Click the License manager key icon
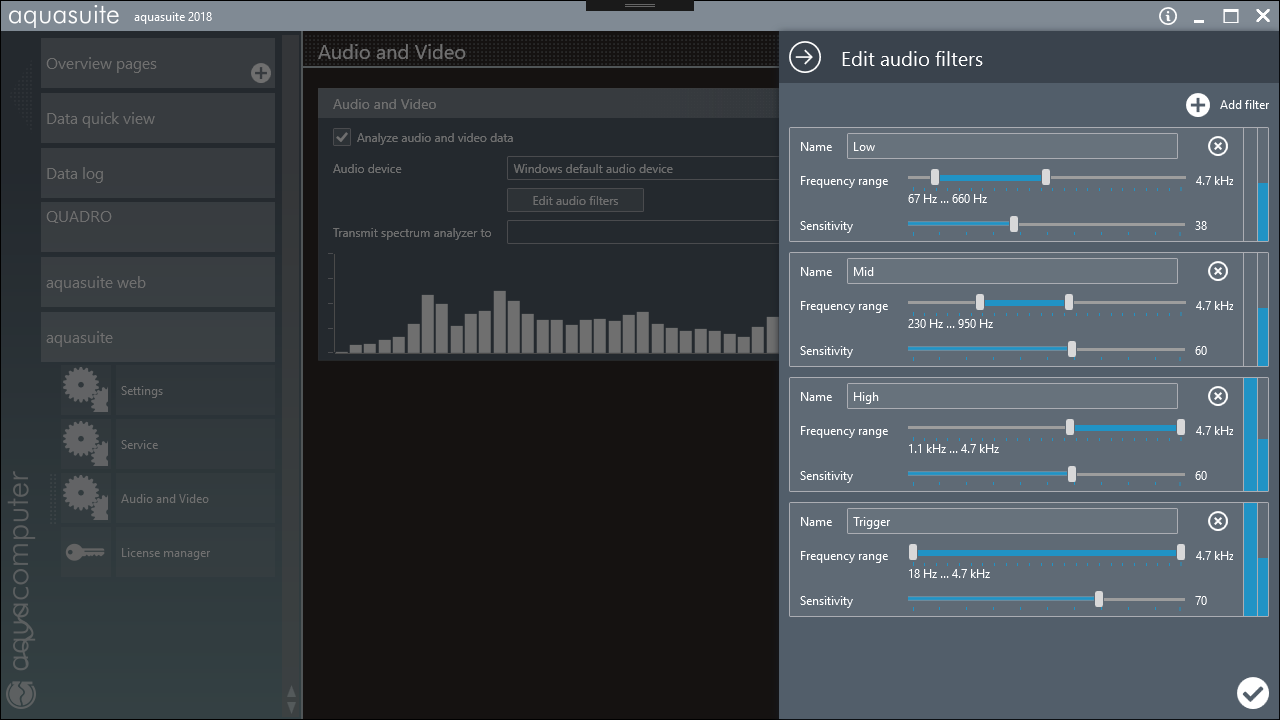Viewport: 1280px width, 720px height. tap(85, 552)
